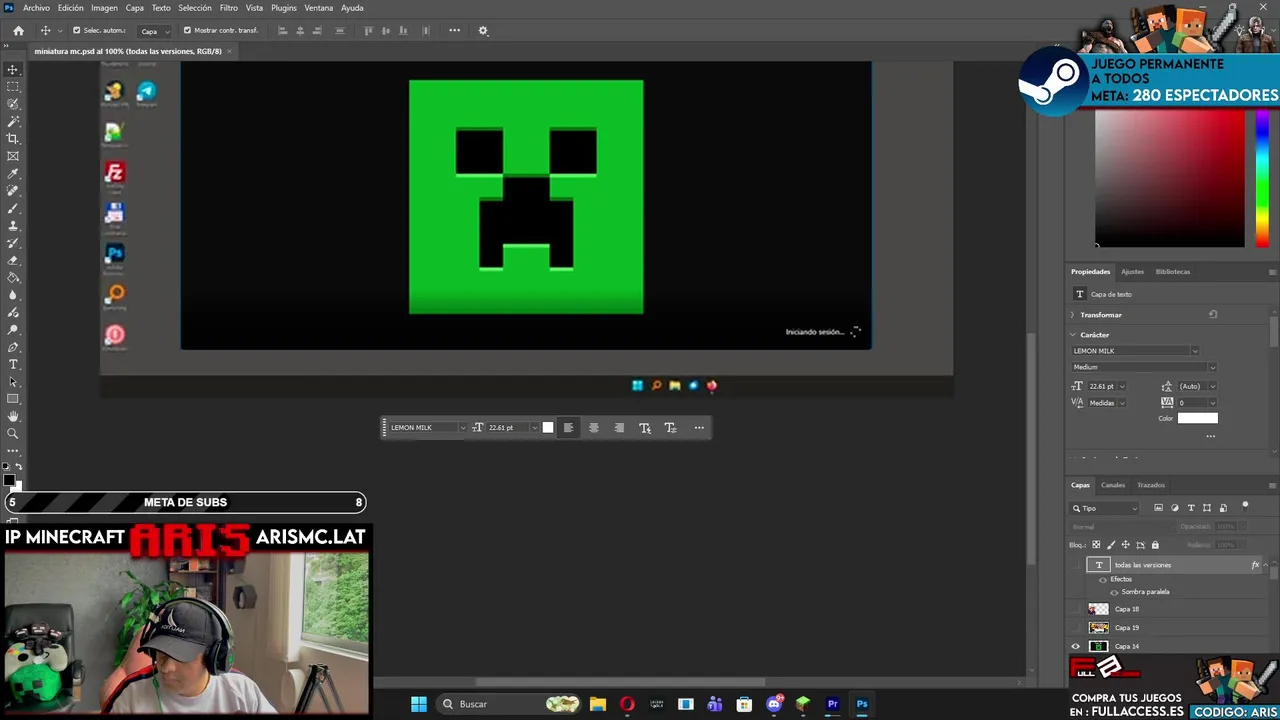This screenshot has height=720, width=1280.
Task: Open font dropdown in floating text bar
Action: coord(462,428)
